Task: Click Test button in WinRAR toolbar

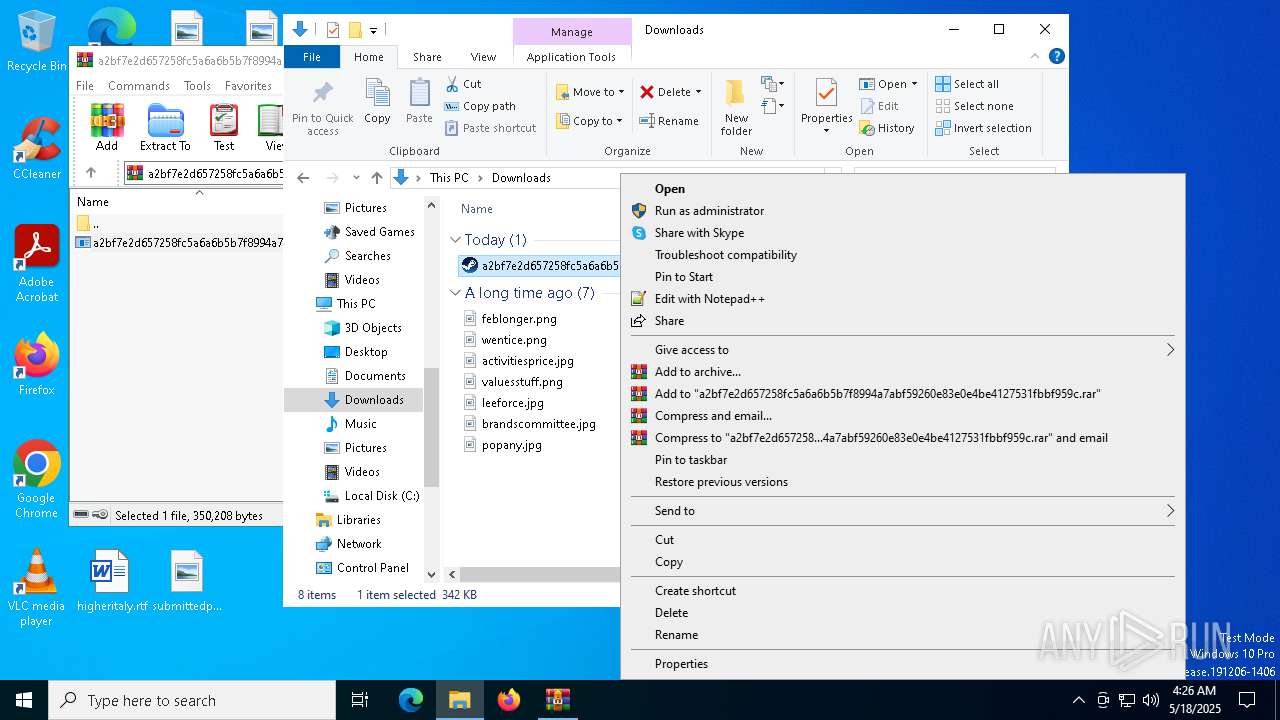Action: tap(224, 127)
